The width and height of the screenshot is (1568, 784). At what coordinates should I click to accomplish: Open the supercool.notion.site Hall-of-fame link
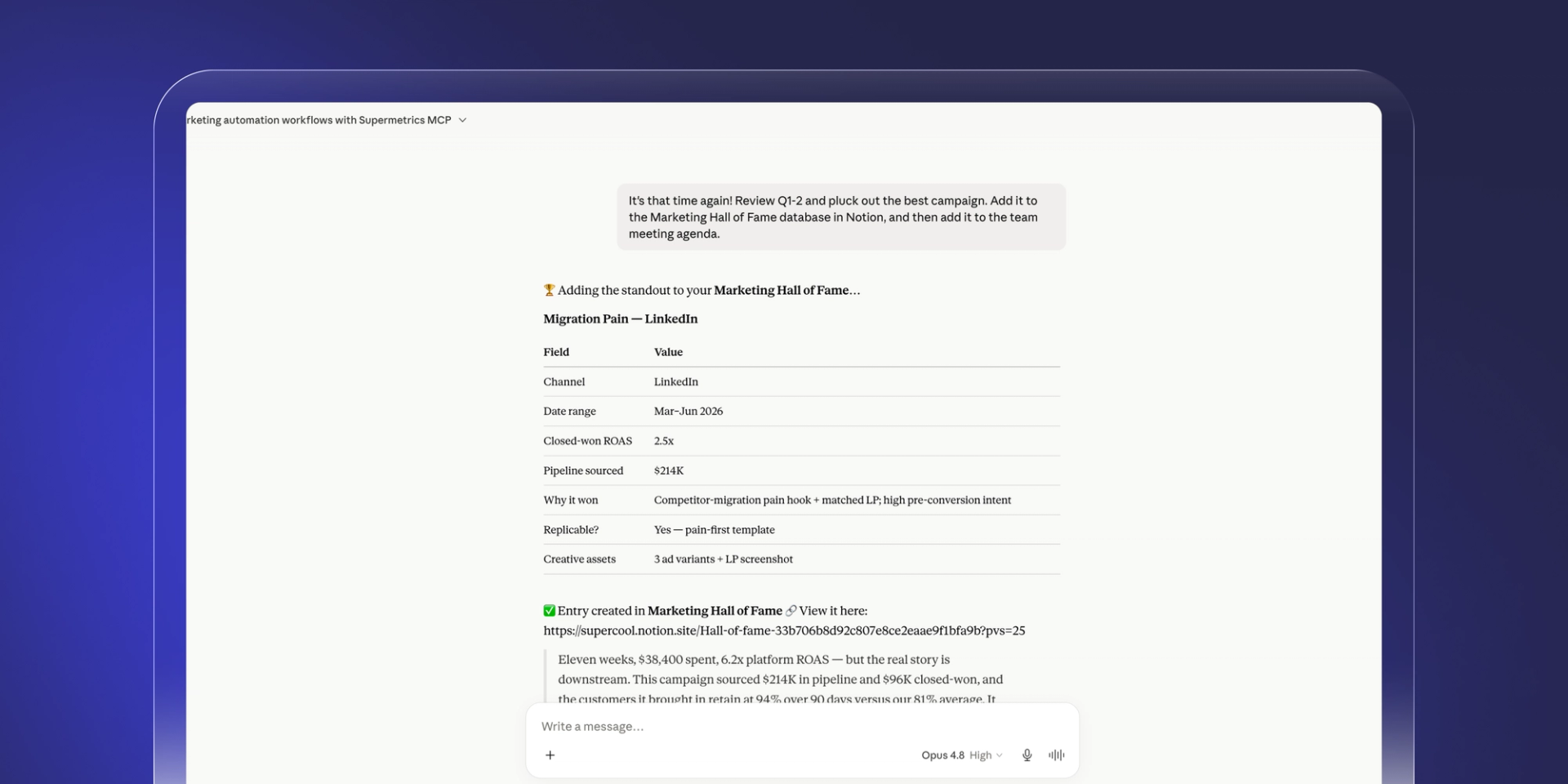pos(784,630)
